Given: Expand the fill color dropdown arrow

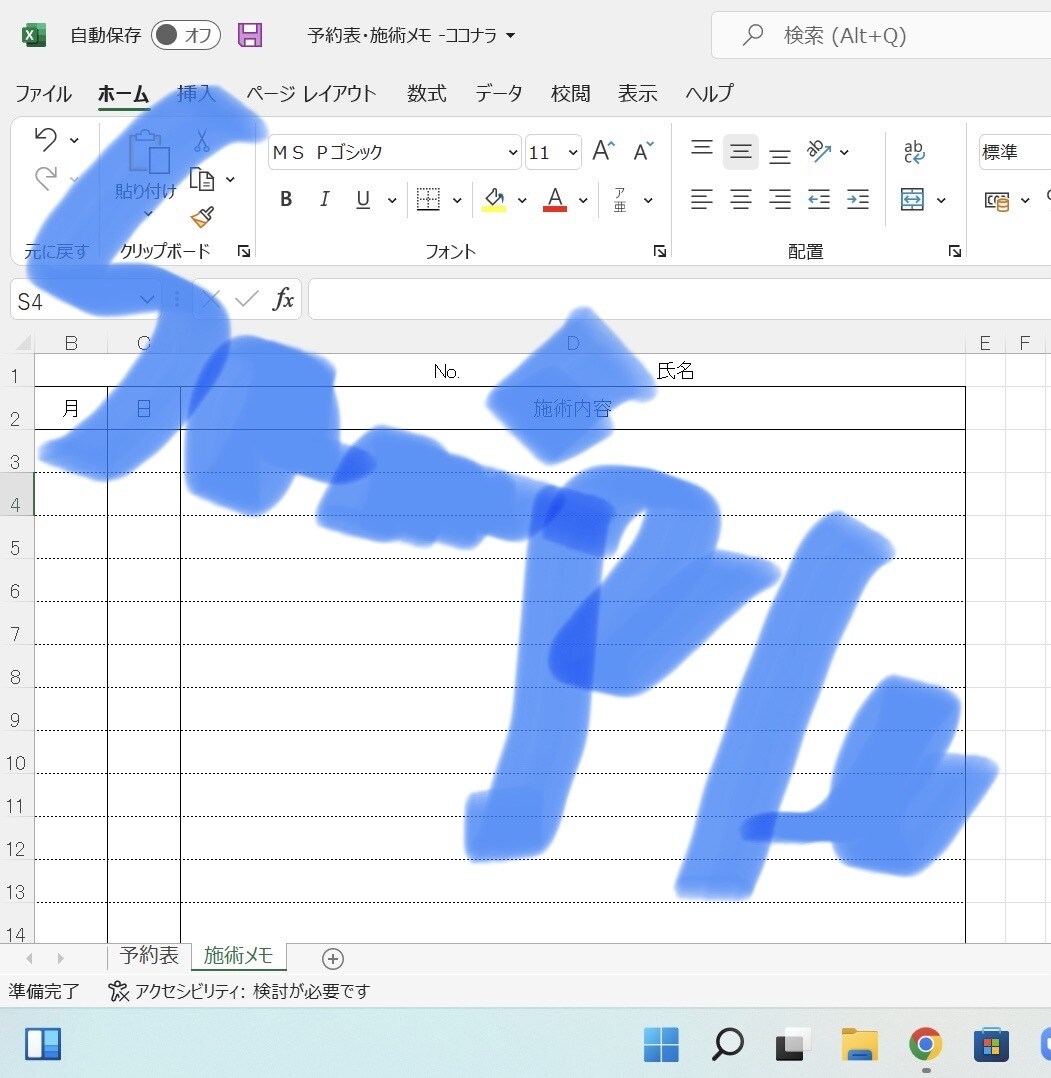Looking at the screenshot, I should click(522, 200).
